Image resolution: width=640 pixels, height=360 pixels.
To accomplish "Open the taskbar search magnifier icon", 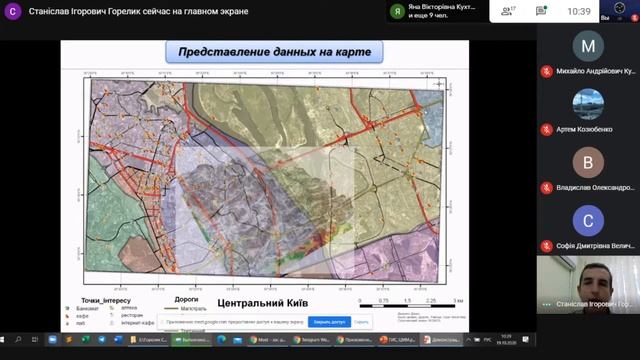I will [x=18, y=340].
